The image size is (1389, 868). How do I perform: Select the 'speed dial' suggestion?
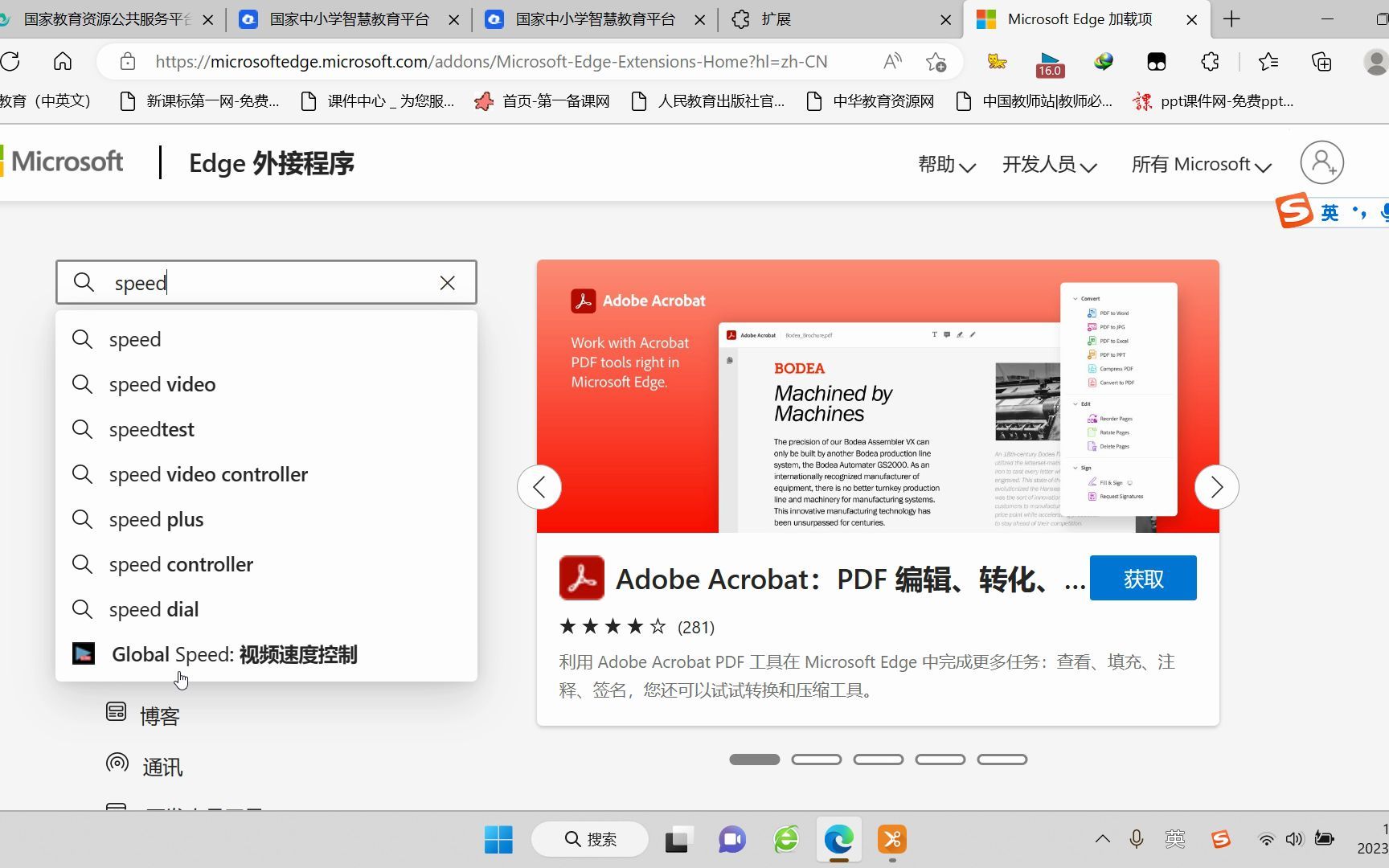coord(266,609)
